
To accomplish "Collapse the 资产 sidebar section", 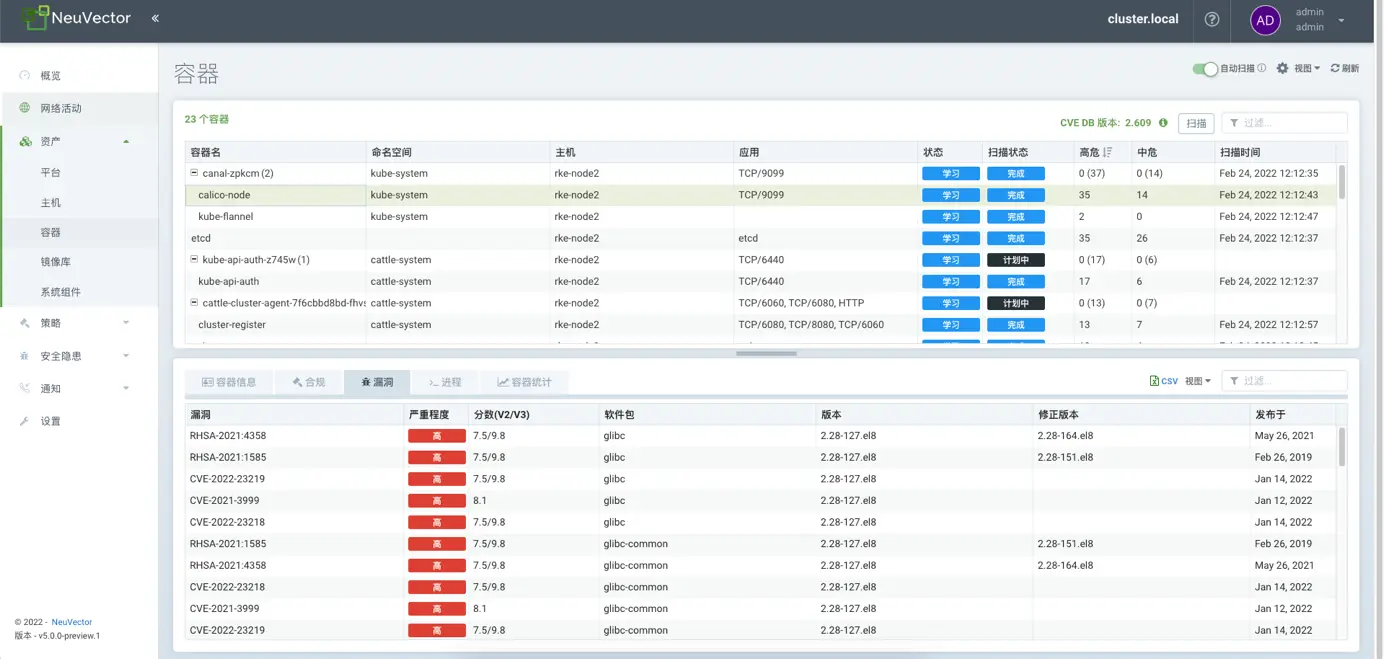I will (126, 141).
